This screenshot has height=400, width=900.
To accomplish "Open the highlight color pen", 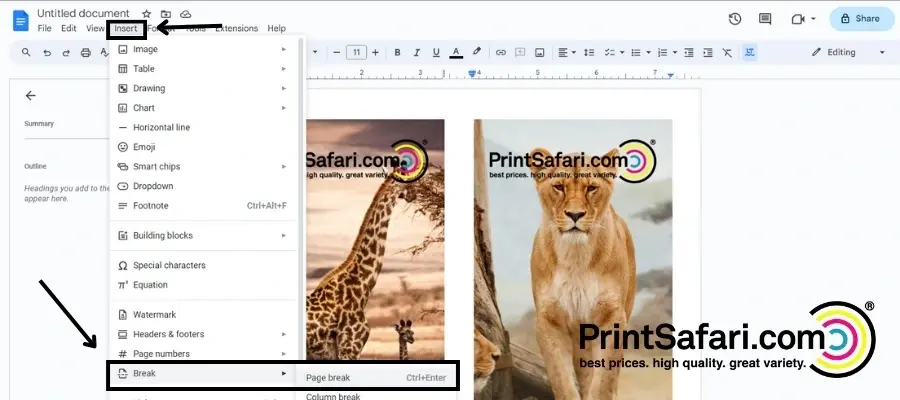I will pyautogui.click(x=476, y=52).
